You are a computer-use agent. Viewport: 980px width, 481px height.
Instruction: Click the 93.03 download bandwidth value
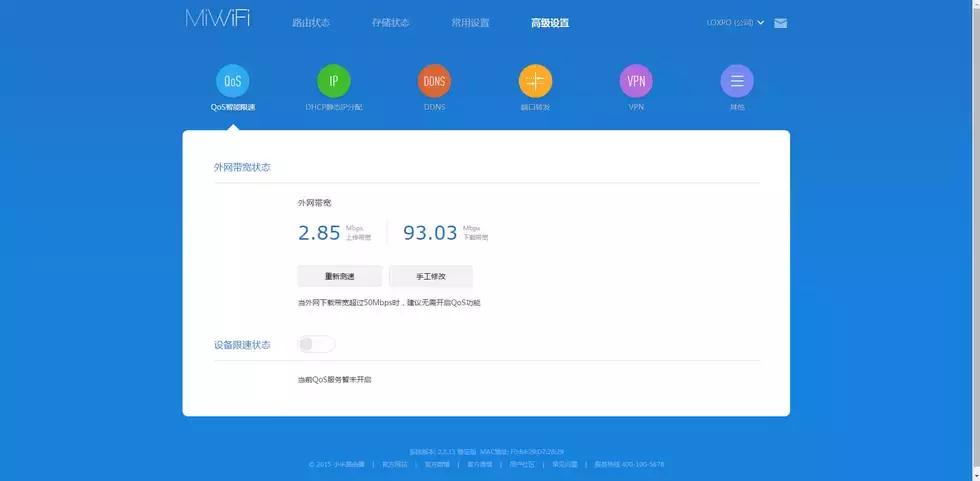click(431, 233)
